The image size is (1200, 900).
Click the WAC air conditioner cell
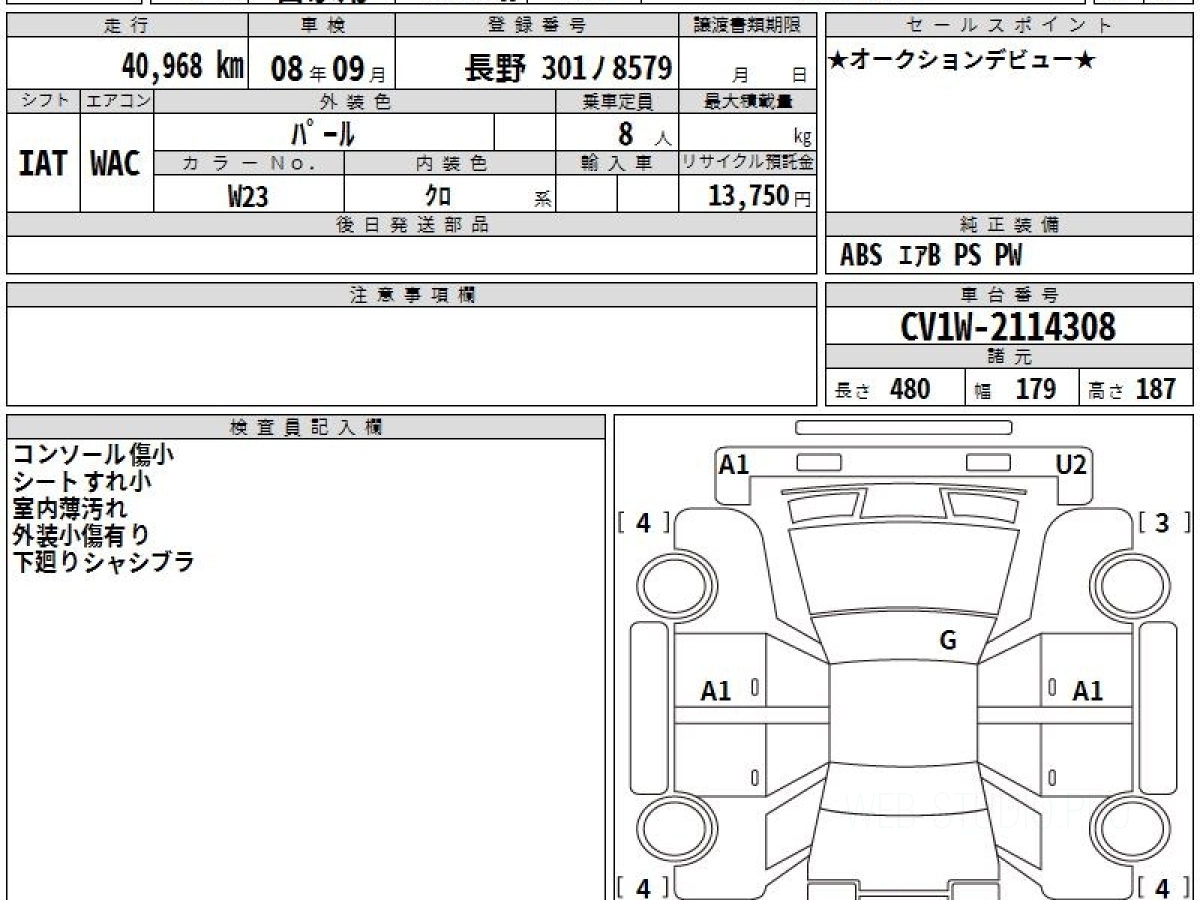(x=116, y=164)
